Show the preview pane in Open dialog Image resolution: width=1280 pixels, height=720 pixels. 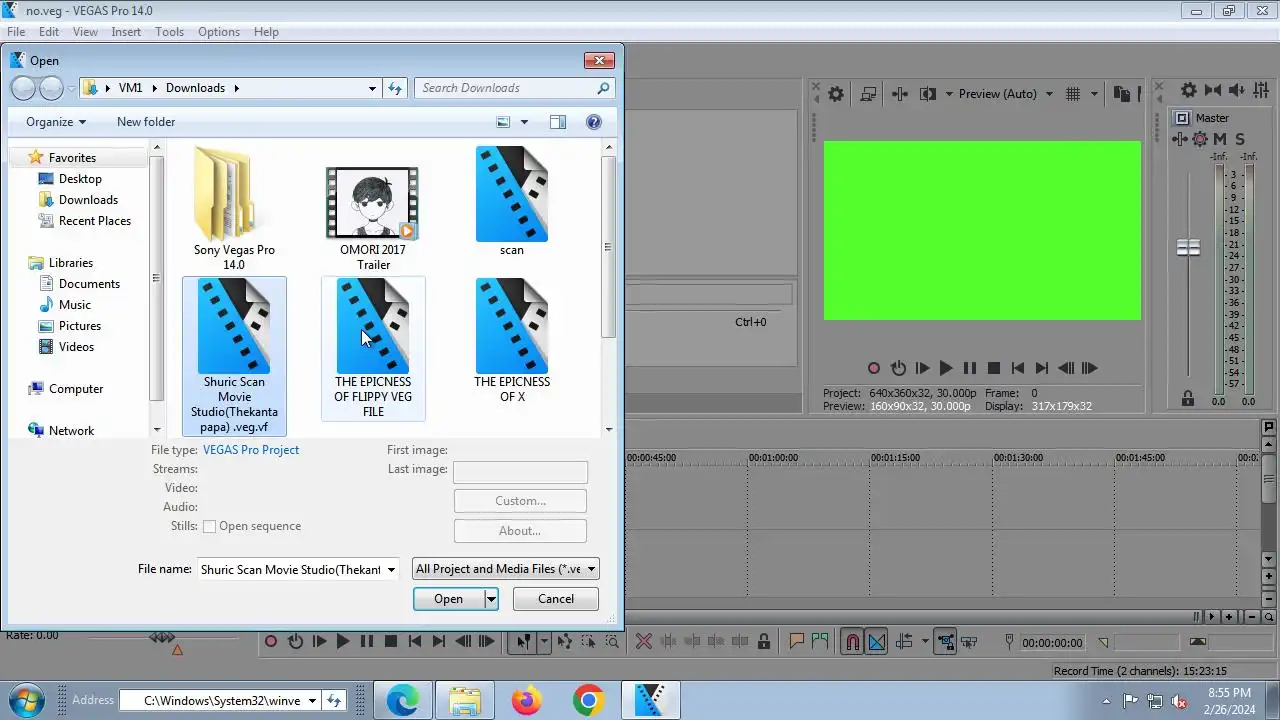coord(558,122)
